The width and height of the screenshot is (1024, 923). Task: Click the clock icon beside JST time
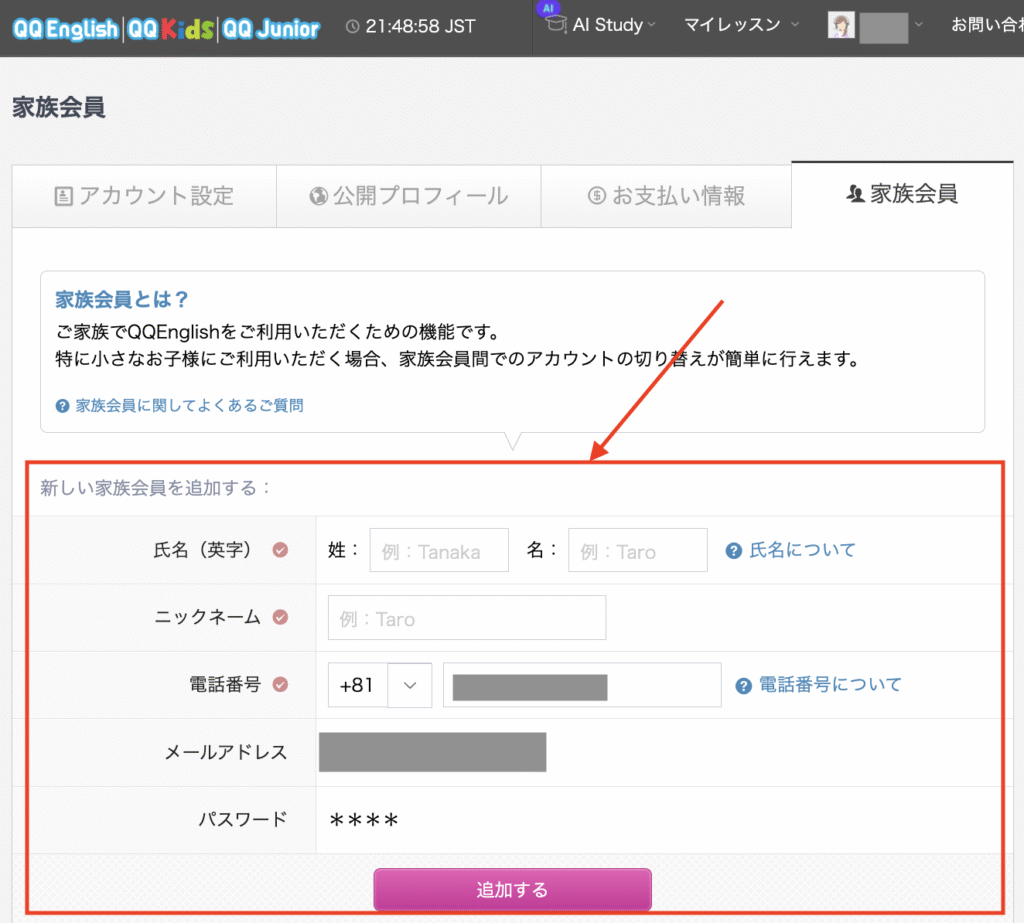(x=352, y=27)
